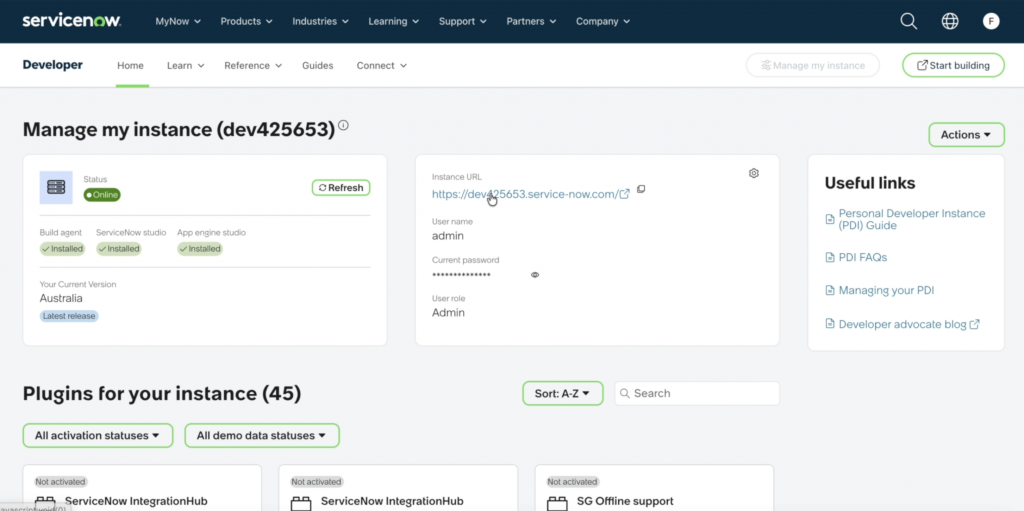Click the Useful links heading
The height and width of the screenshot is (511, 1024).
click(x=870, y=183)
